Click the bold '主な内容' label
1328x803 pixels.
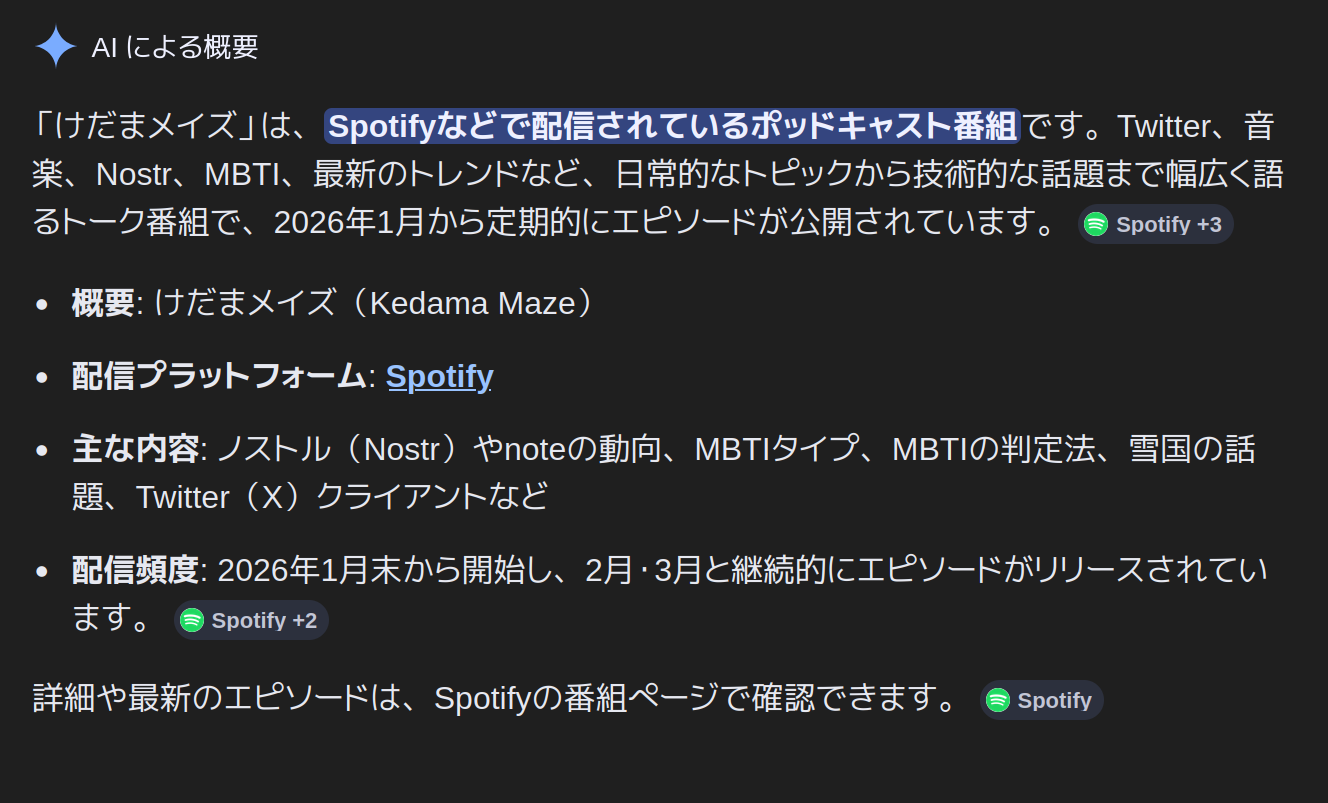pos(135,450)
